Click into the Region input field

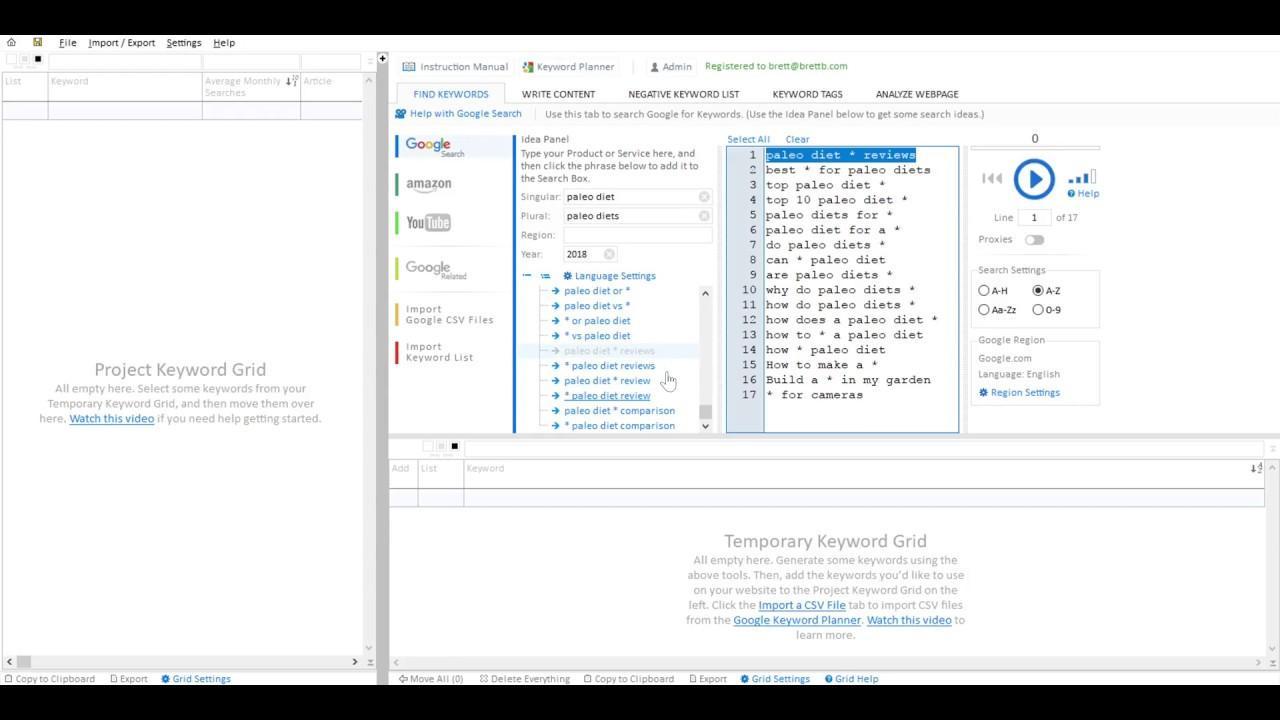(x=637, y=235)
